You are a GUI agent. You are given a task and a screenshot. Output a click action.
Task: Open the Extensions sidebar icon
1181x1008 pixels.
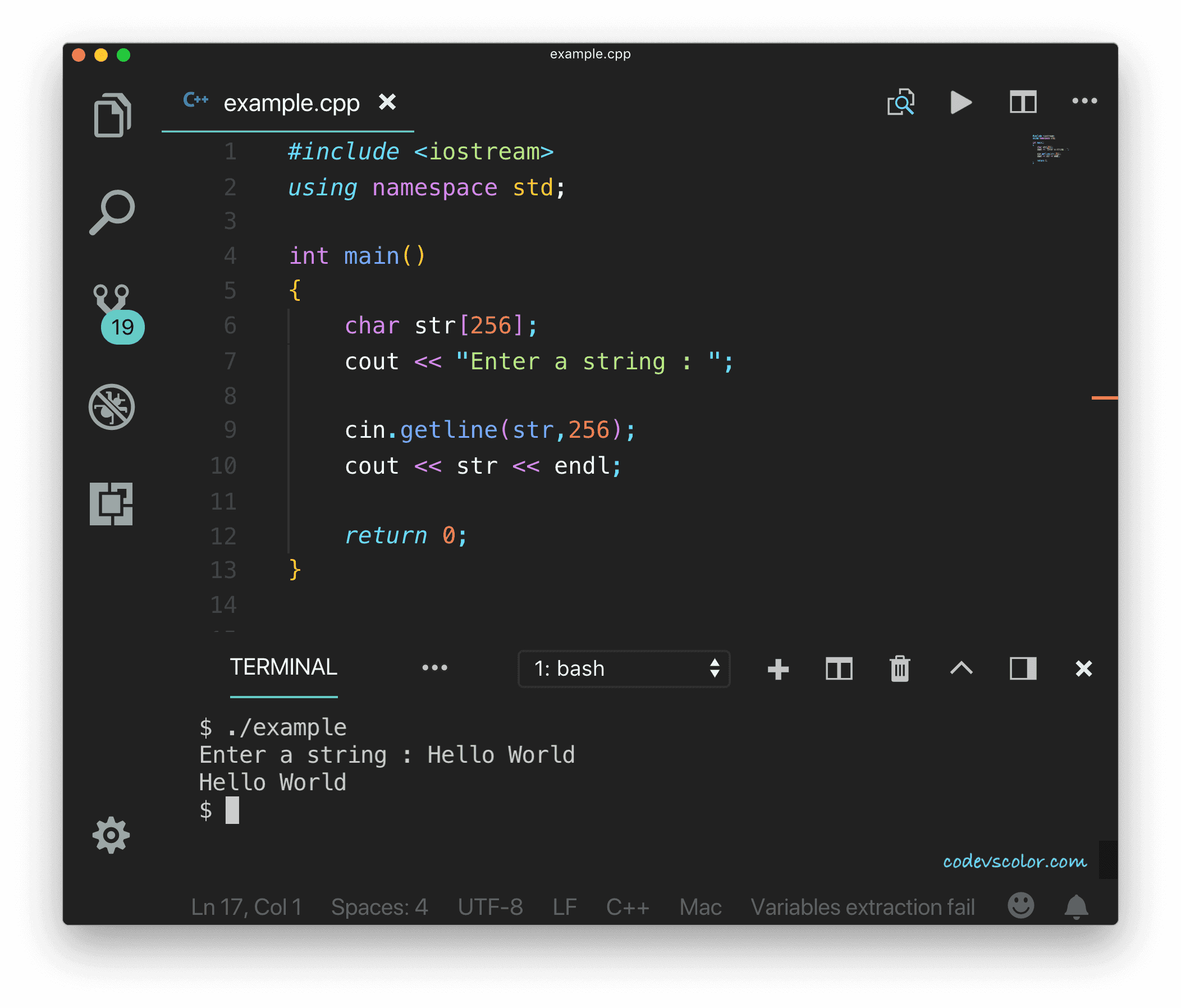tap(111, 503)
